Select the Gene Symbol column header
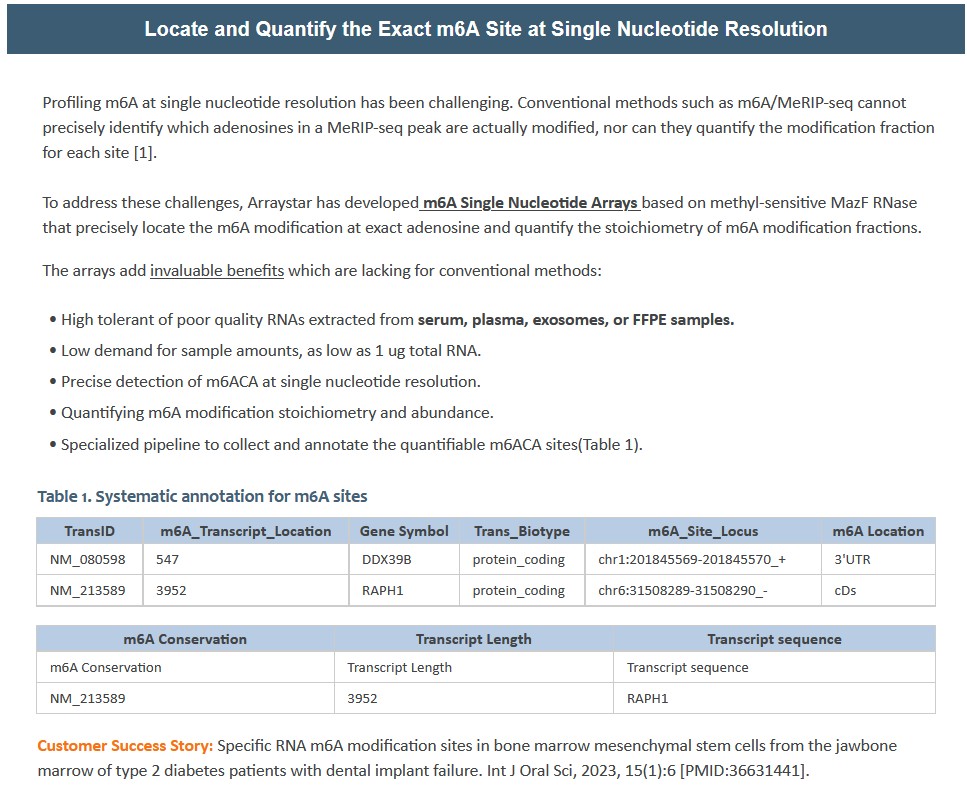The width and height of the screenshot is (967, 788). [x=404, y=531]
